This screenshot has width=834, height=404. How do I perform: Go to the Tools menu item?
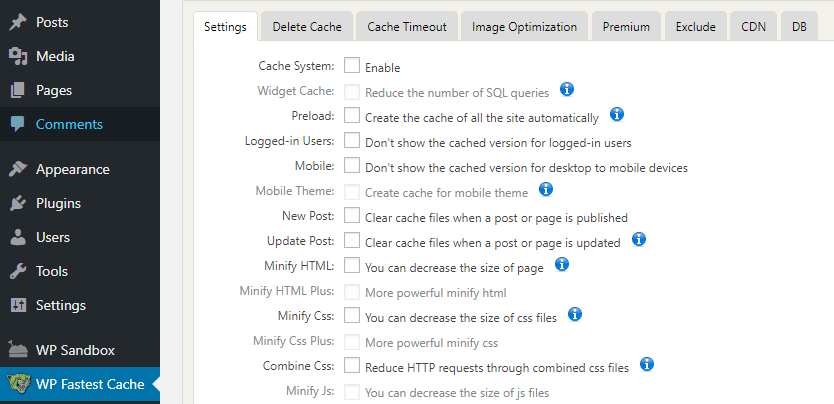[80, 272]
